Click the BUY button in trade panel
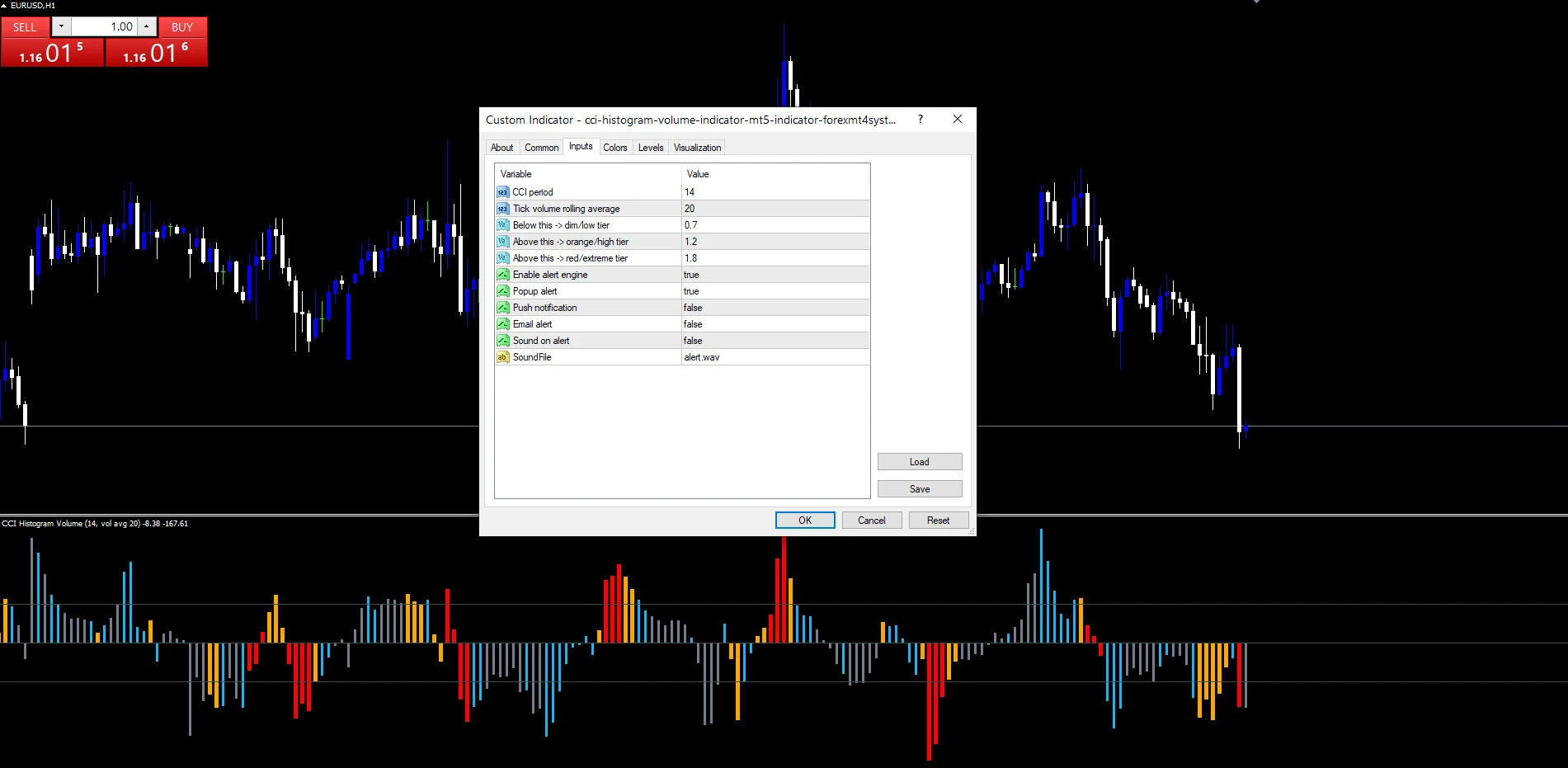This screenshot has height=768, width=1568. (182, 27)
